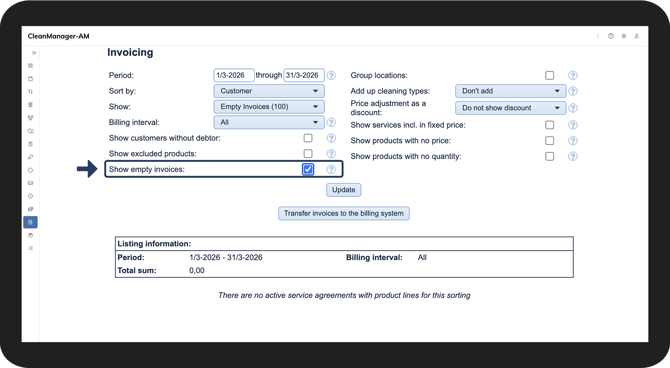
Task: Show help for Show empty invoices
Action: tap(331, 169)
